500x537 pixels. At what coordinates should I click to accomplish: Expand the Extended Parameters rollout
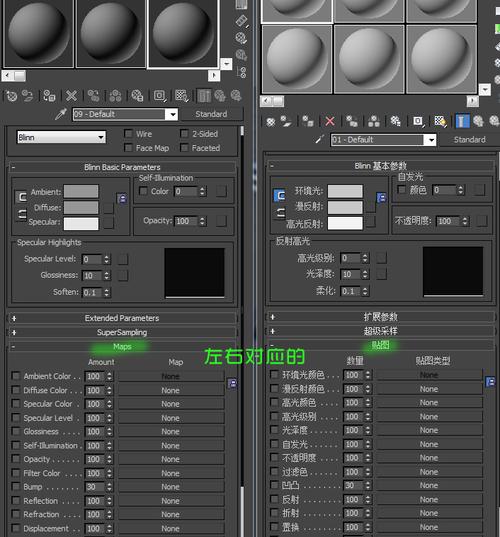point(122,318)
